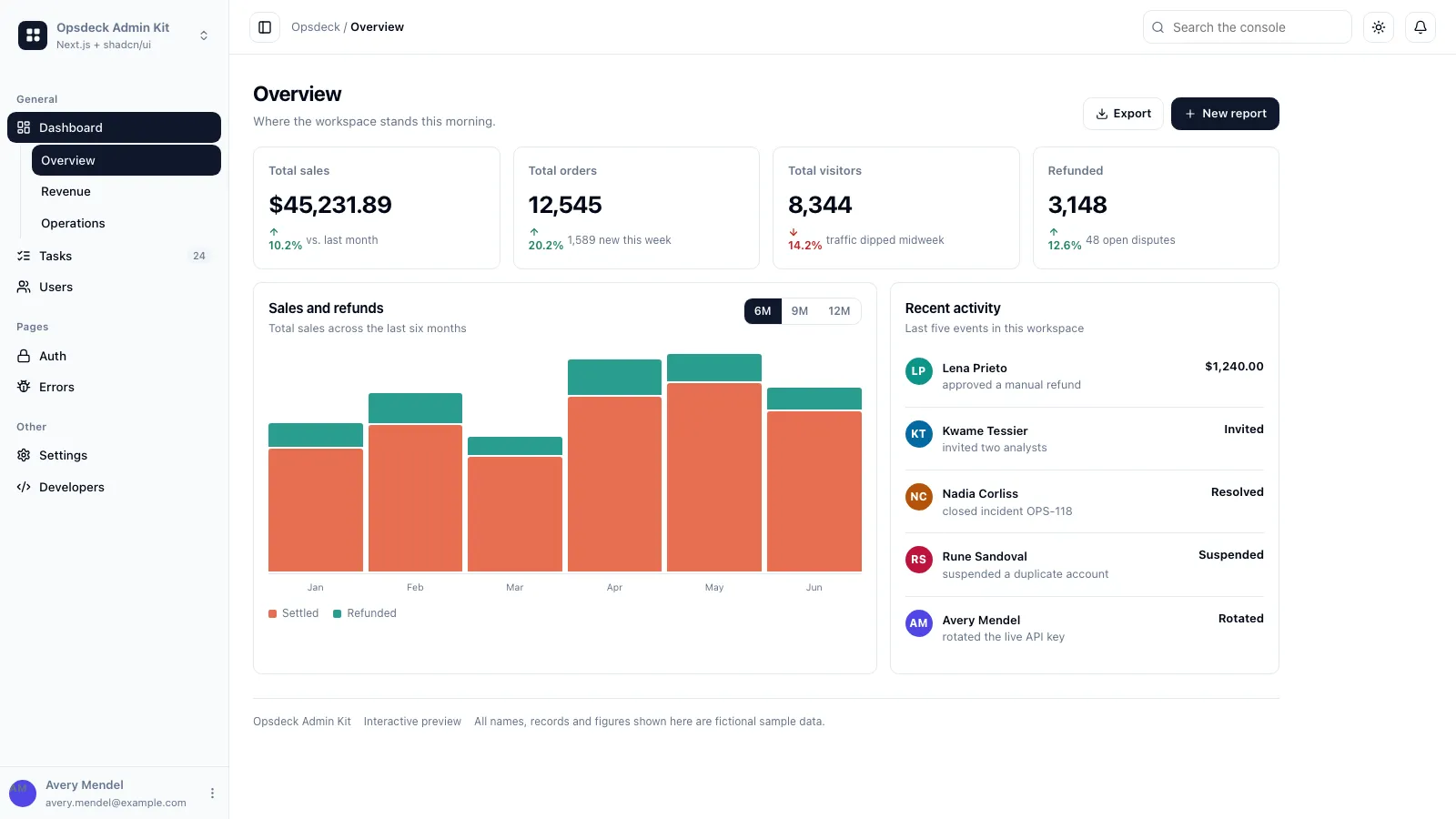The image size is (1456, 819).
Task: Switch theme with the sun icon
Action: (1379, 27)
